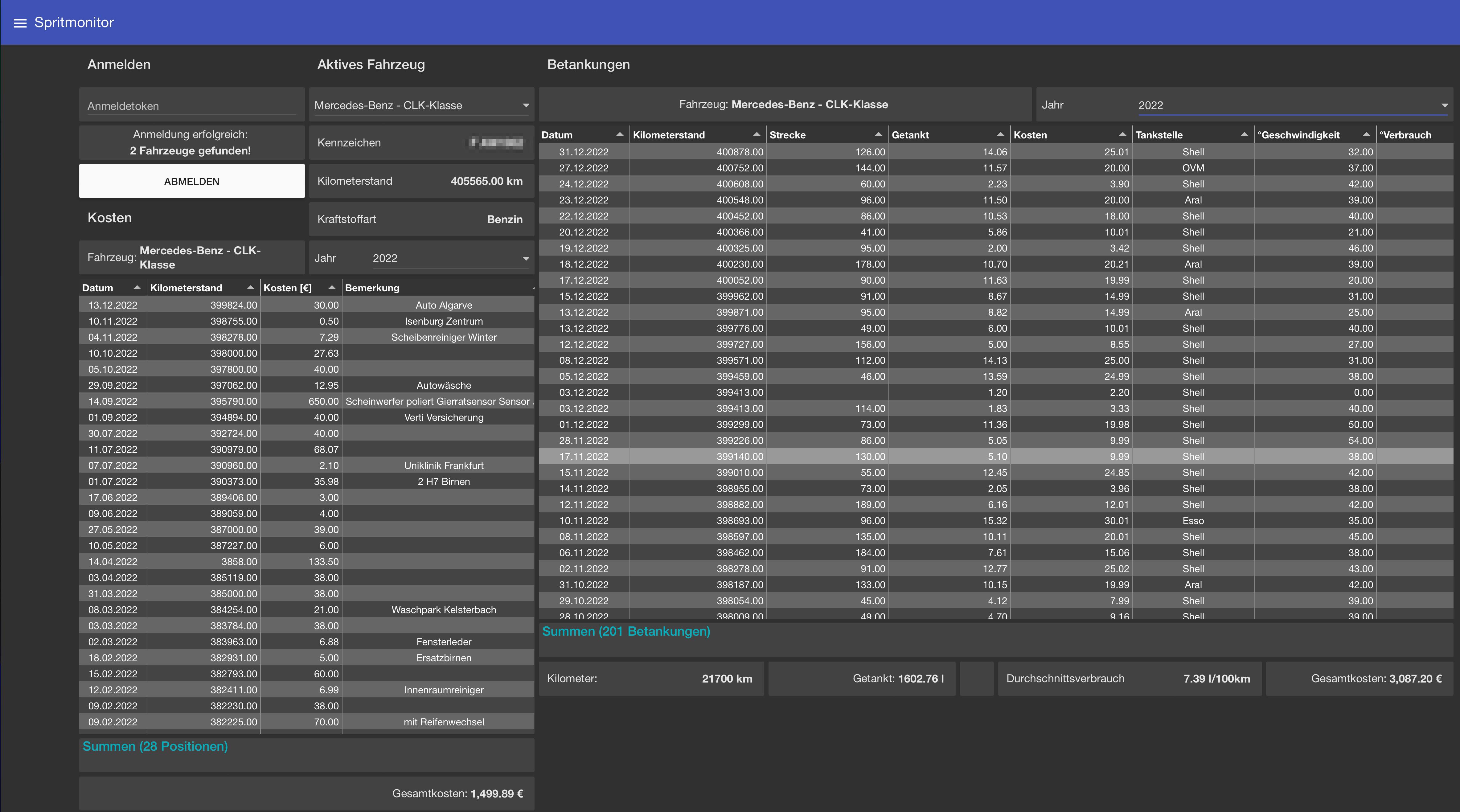Sort refuelings by Strecke arrow
1460x812 pixels.
pos(878,134)
